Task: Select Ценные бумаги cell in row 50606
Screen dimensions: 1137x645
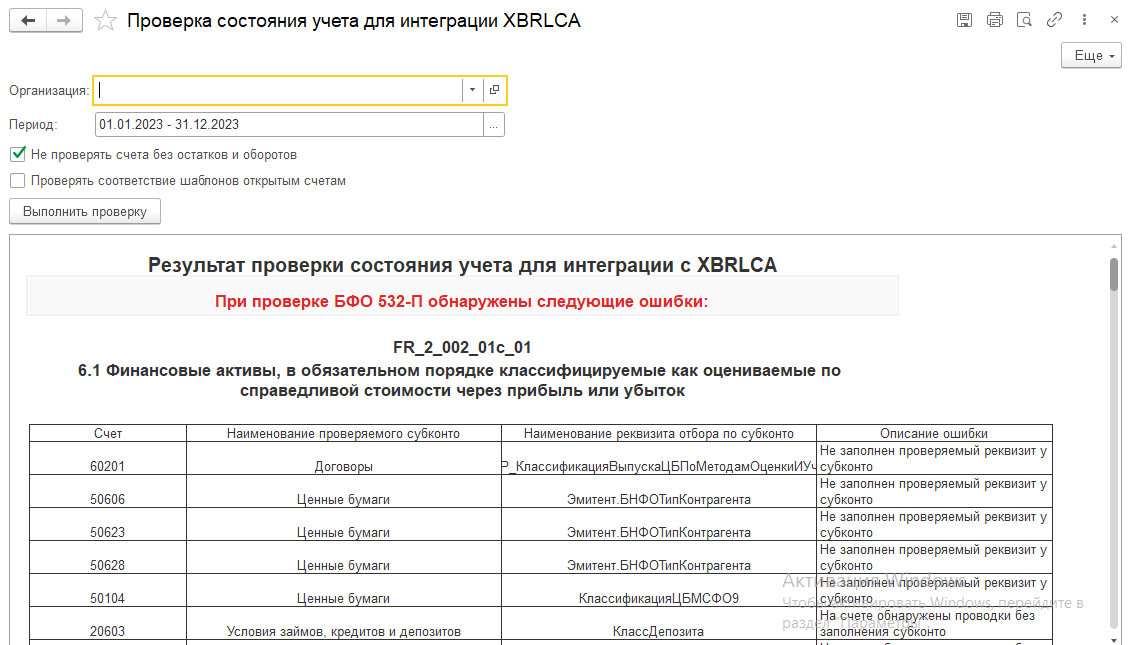Action: pyautogui.click(x=344, y=491)
